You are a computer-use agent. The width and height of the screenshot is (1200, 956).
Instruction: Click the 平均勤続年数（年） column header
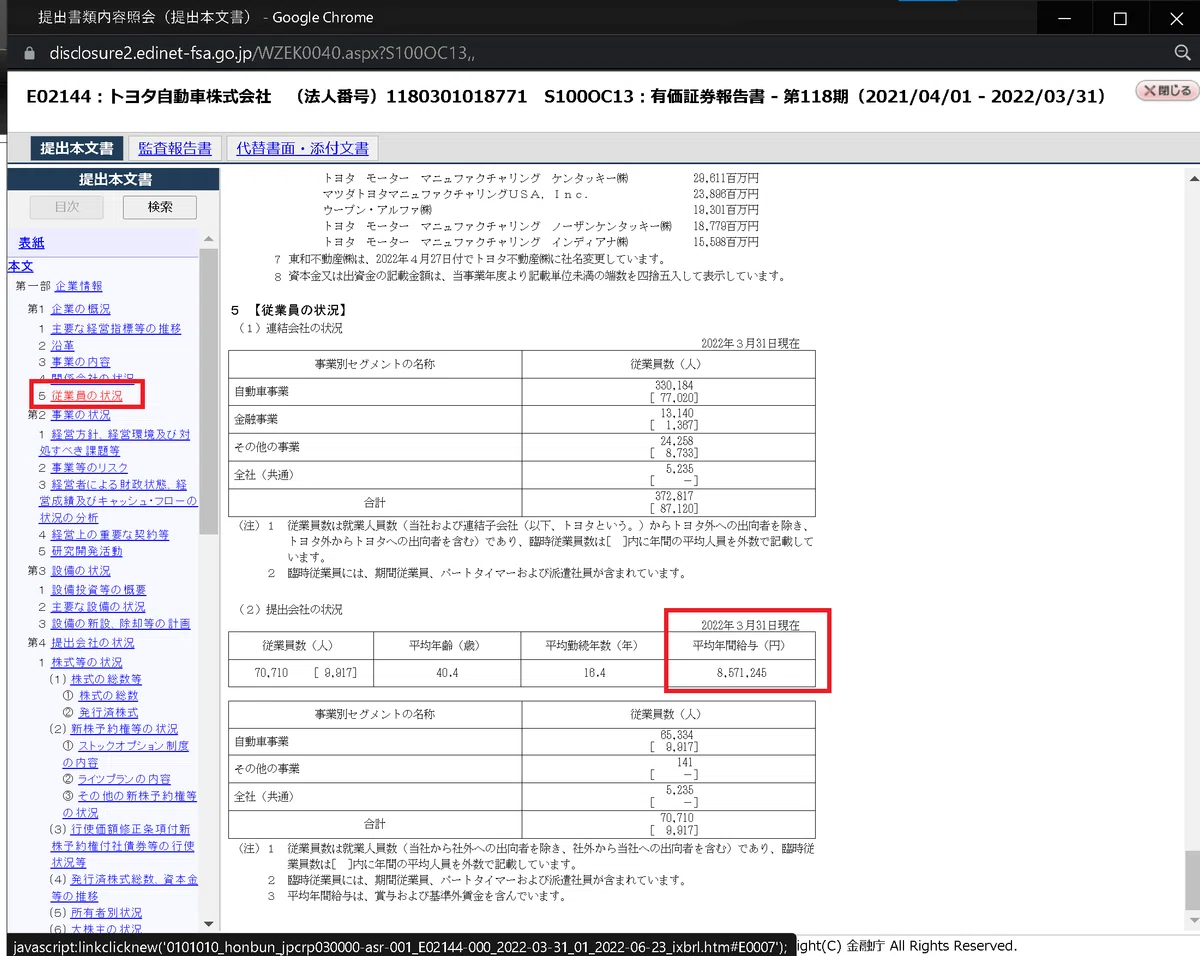593,645
